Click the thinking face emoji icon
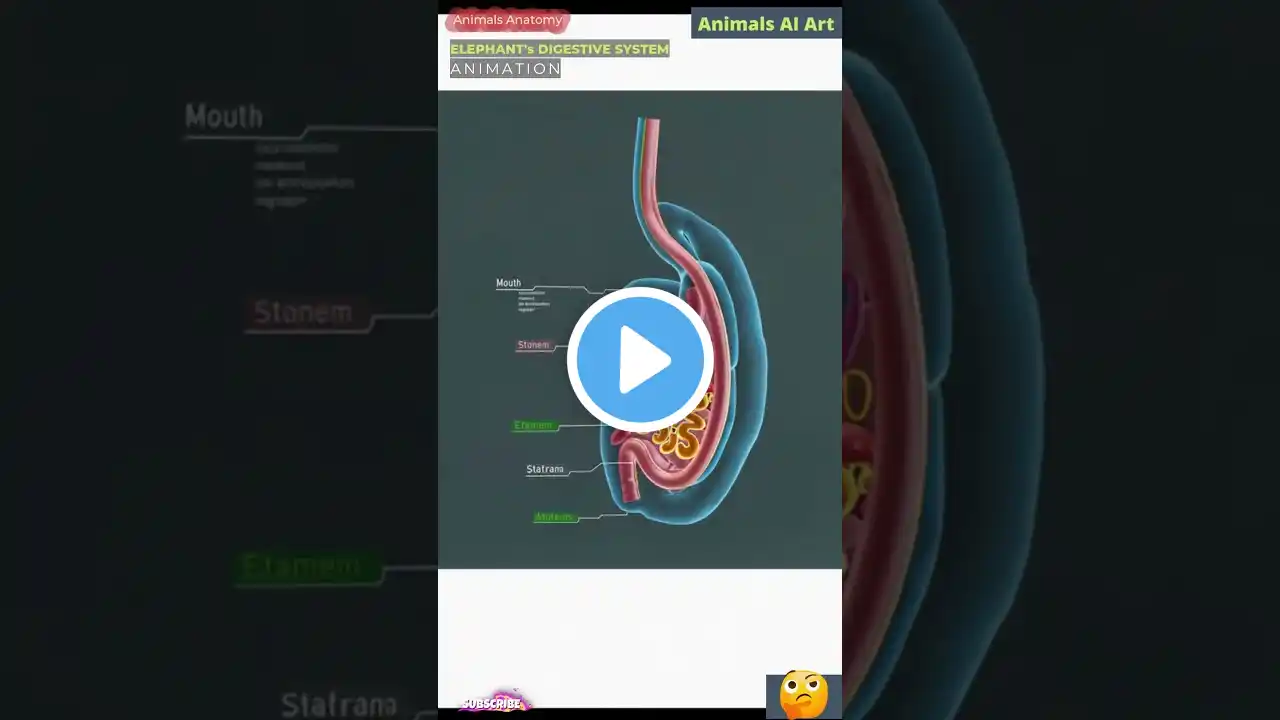The image size is (1280, 720). 804,695
